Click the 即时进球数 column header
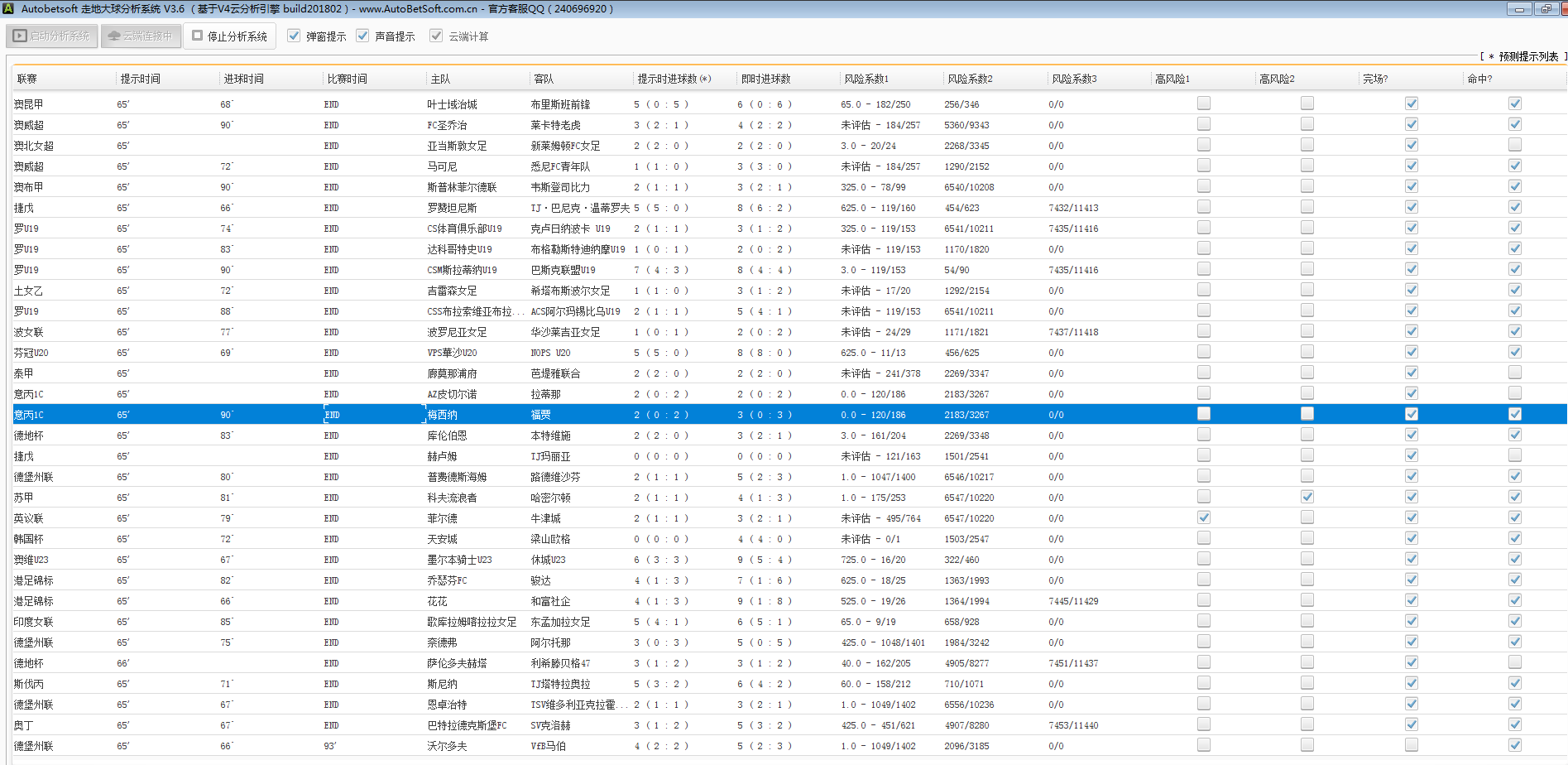This screenshot has height=765, width=1568. [765, 79]
